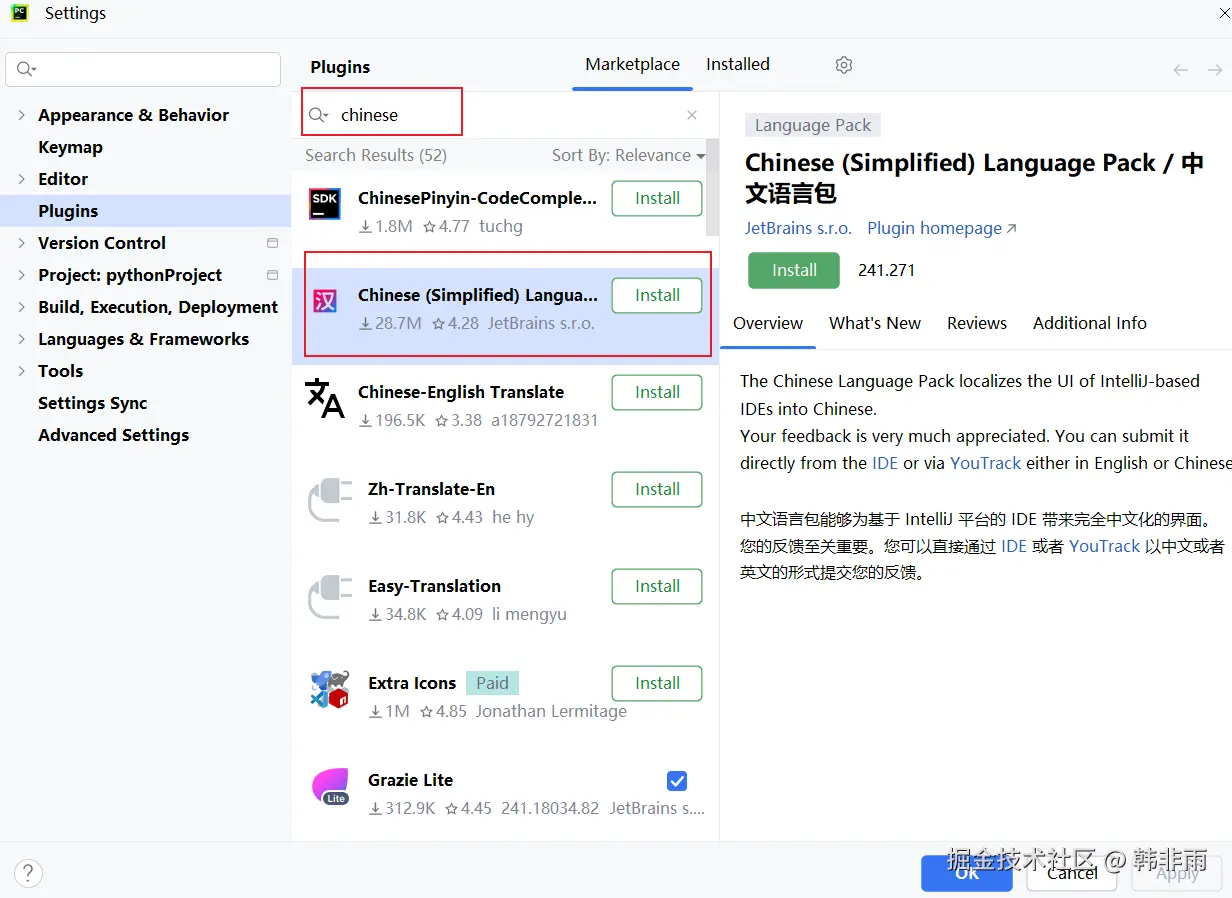Switch to the Marketplace tab
The width and height of the screenshot is (1232, 898).
coord(632,64)
